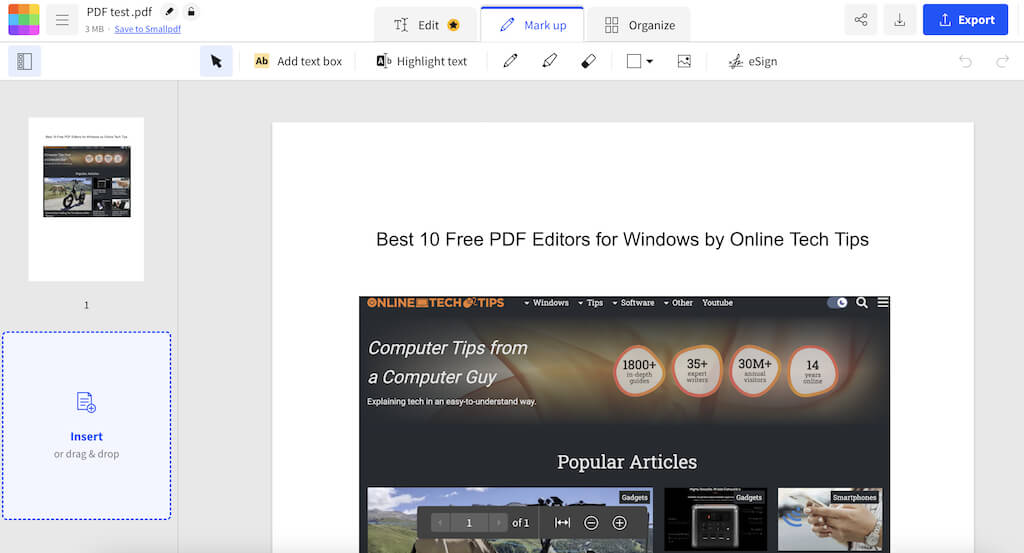The height and width of the screenshot is (553, 1024).
Task: Switch to the Edit tab
Action: 426,25
